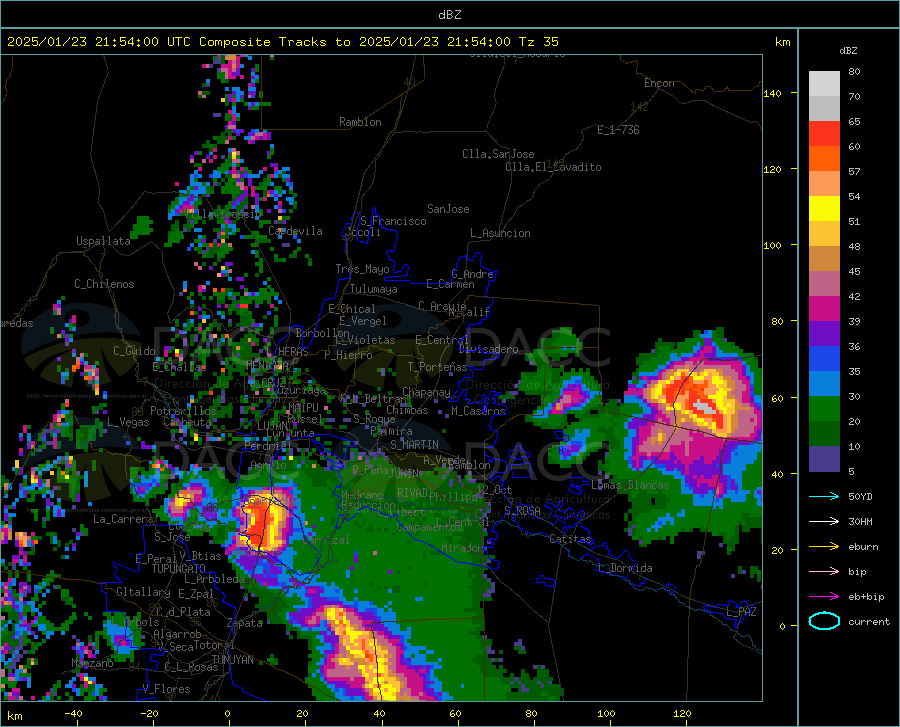The height and width of the screenshot is (727, 900).
Task: Click the magenta eb+bip arrow symbol
Action: 824,597
